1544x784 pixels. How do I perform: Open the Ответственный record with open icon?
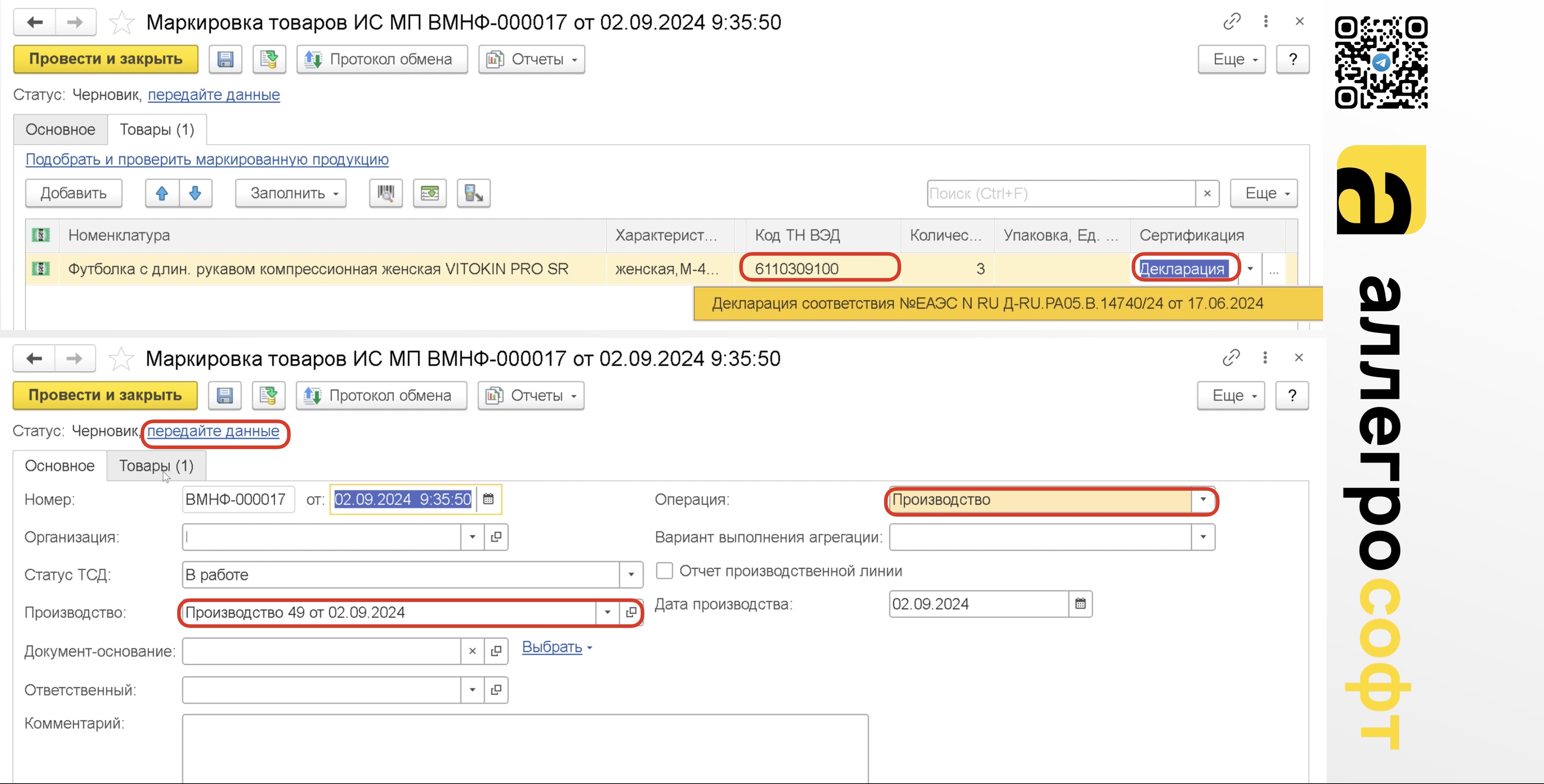tap(496, 690)
